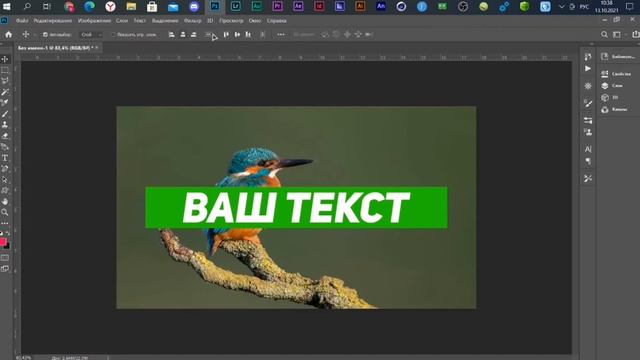Align left edges button in options bar

point(172,35)
